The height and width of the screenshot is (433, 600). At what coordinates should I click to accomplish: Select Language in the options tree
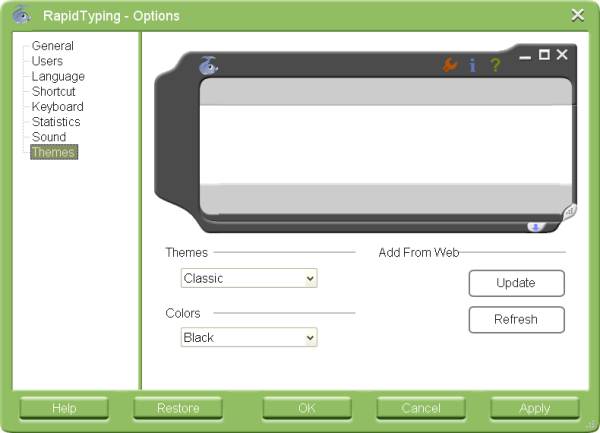pyautogui.click(x=58, y=77)
